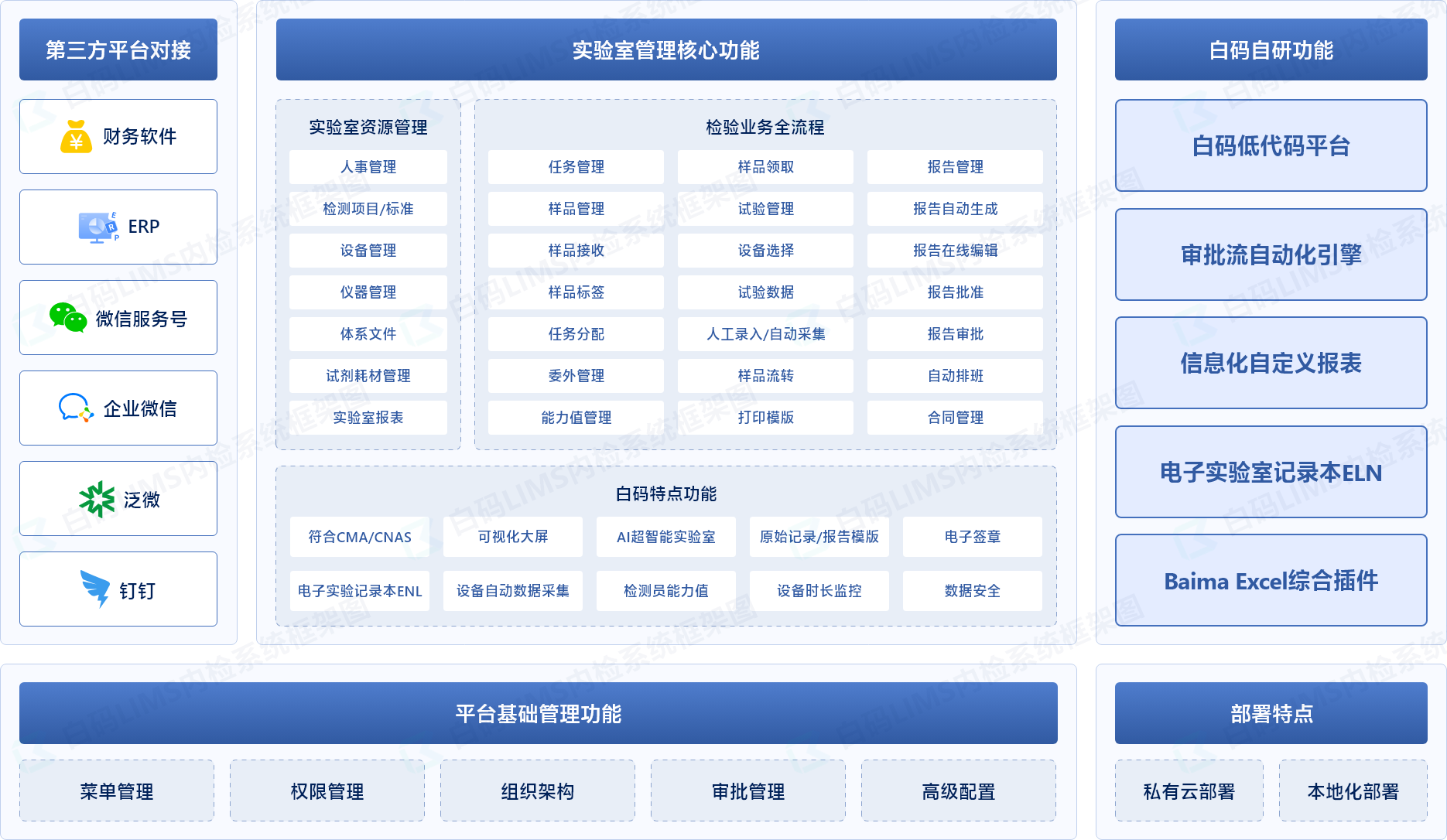
Task: Select the 电子签章 feature
Action: [x=973, y=537]
